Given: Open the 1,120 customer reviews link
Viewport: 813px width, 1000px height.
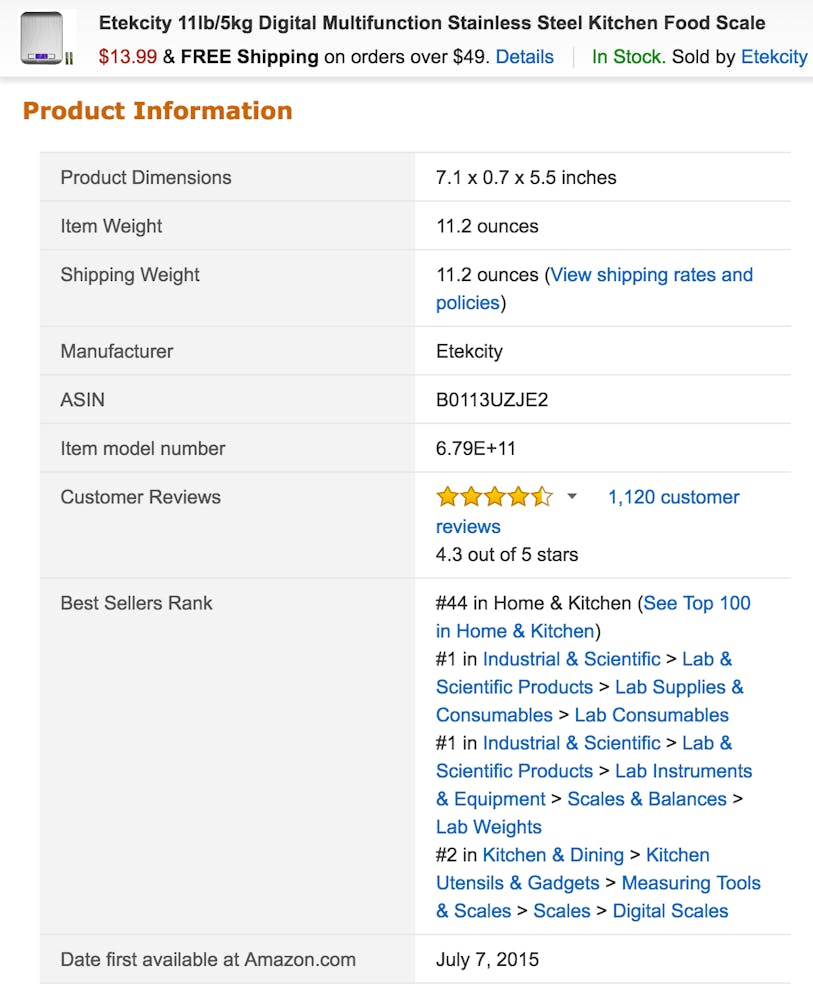Looking at the screenshot, I should (x=673, y=497).
